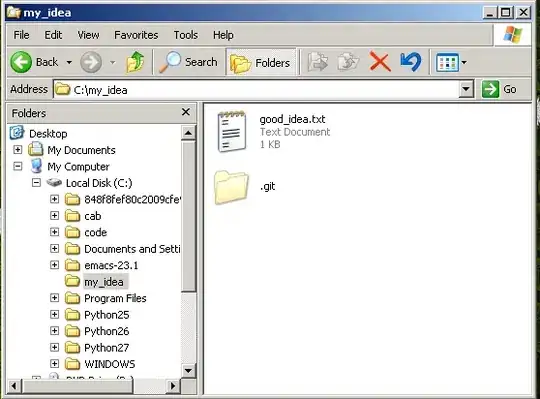Delete with the red X icon
The width and height of the screenshot is (540, 399).
click(380, 62)
